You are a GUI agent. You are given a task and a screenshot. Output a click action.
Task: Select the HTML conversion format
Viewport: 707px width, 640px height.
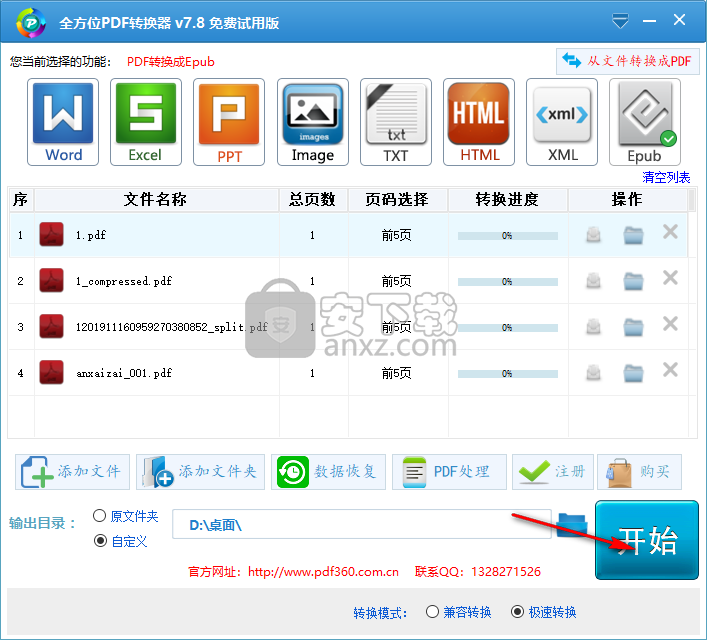pyautogui.click(x=479, y=122)
